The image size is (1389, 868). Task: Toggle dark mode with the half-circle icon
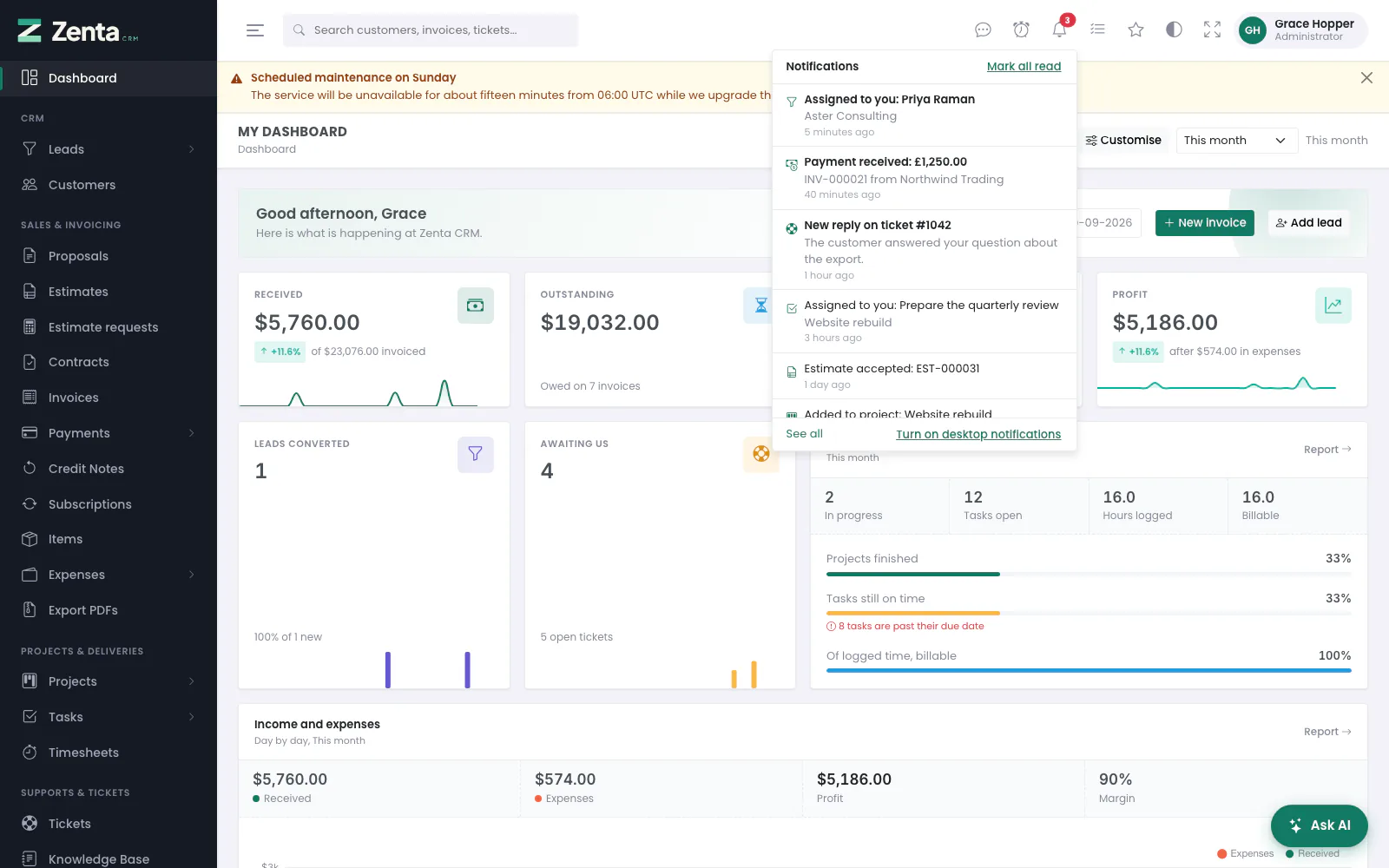(x=1174, y=30)
